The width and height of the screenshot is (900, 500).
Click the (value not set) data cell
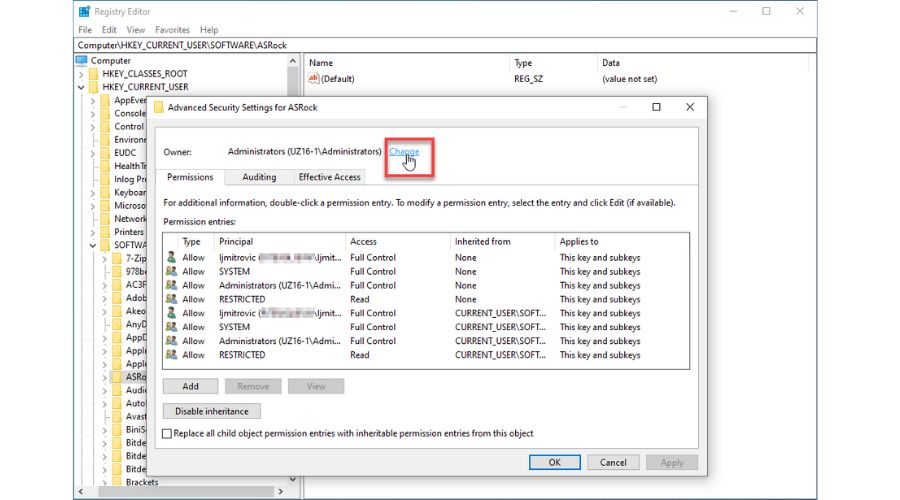click(630, 79)
